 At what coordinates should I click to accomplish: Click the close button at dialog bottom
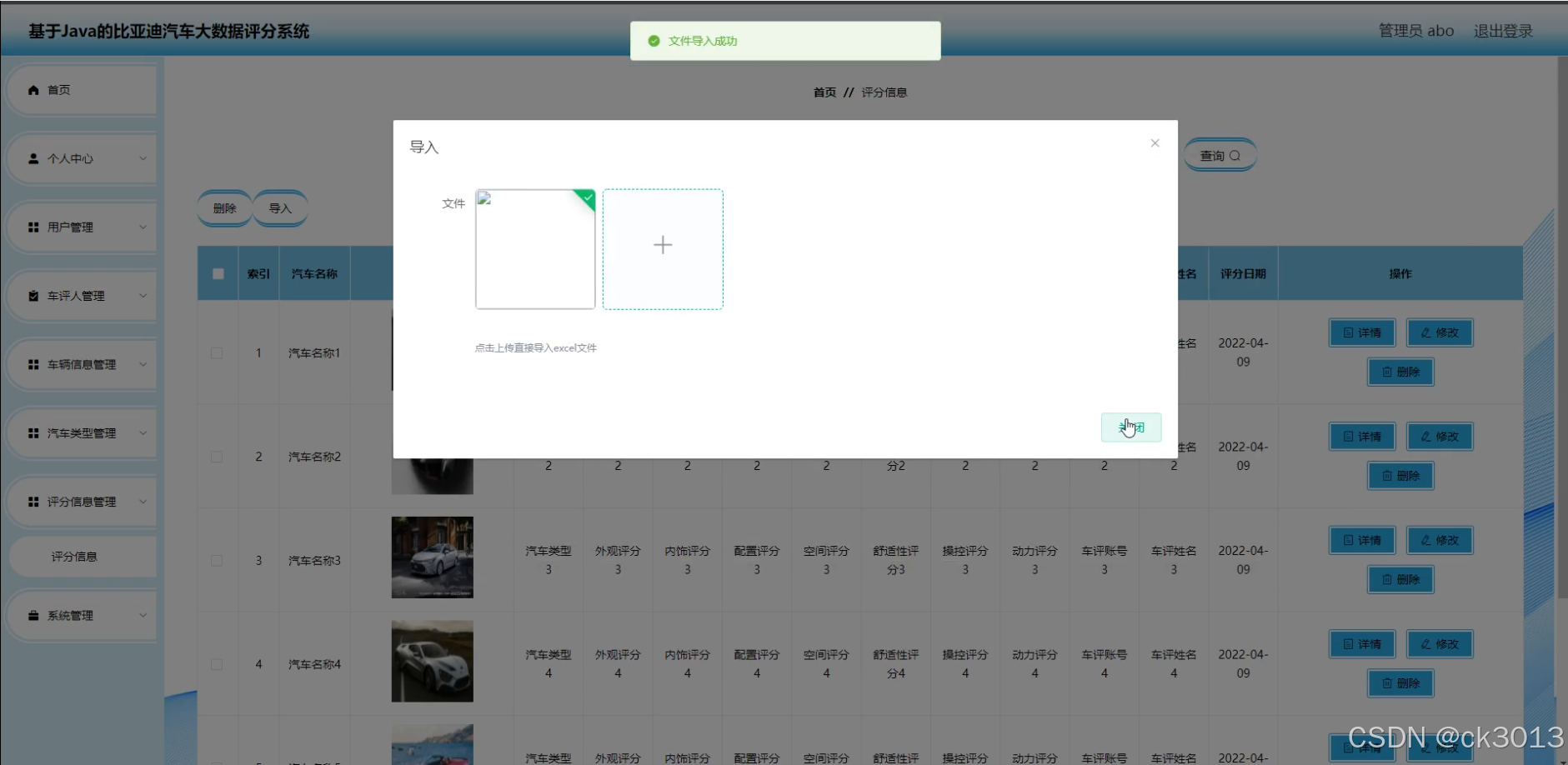pyautogui.click(x=1130, y=427)
